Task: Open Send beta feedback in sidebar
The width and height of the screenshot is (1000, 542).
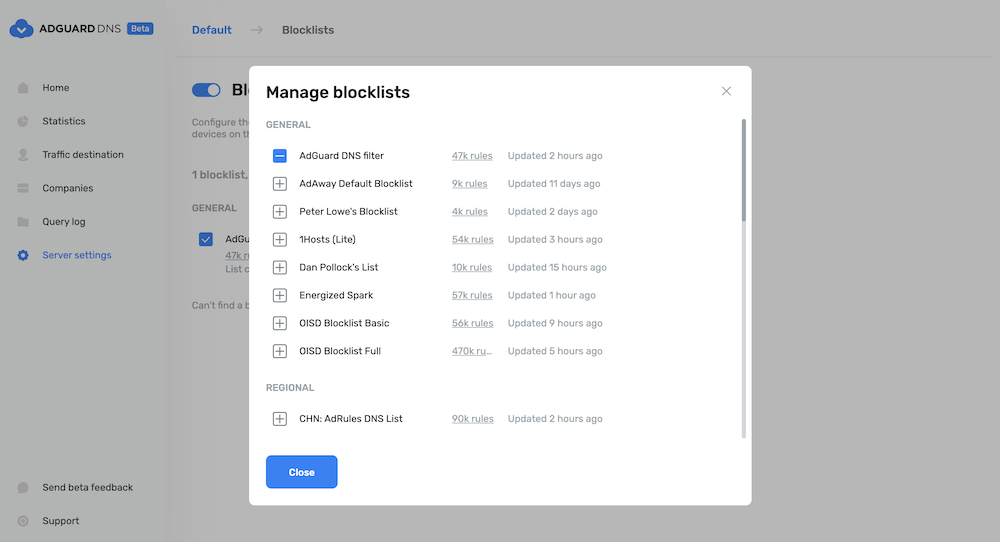Action: click(x=87, y=488)
